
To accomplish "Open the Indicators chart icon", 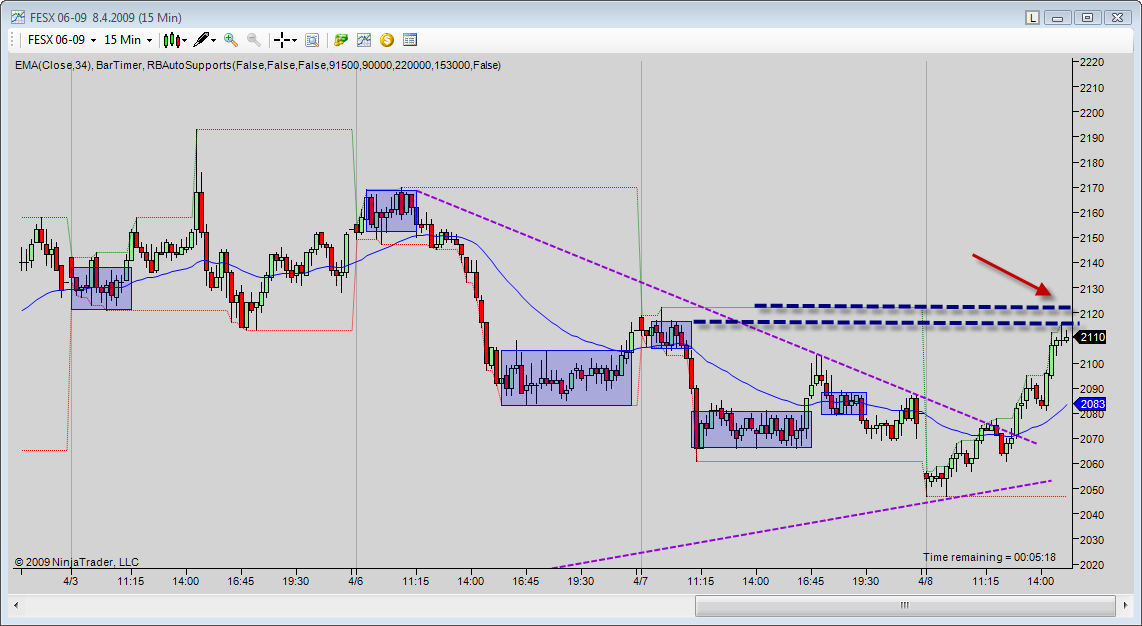I will (x=363, y=40).
